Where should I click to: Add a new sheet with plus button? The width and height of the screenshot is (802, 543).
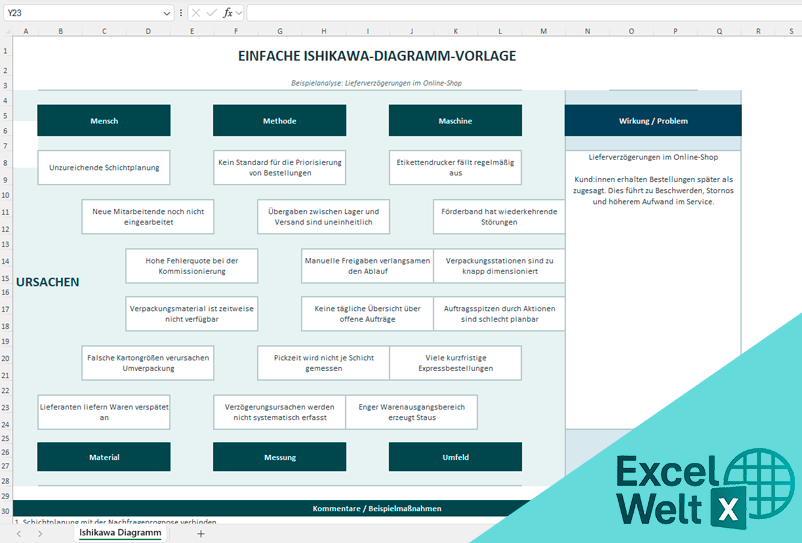click(x=201, y=534)
